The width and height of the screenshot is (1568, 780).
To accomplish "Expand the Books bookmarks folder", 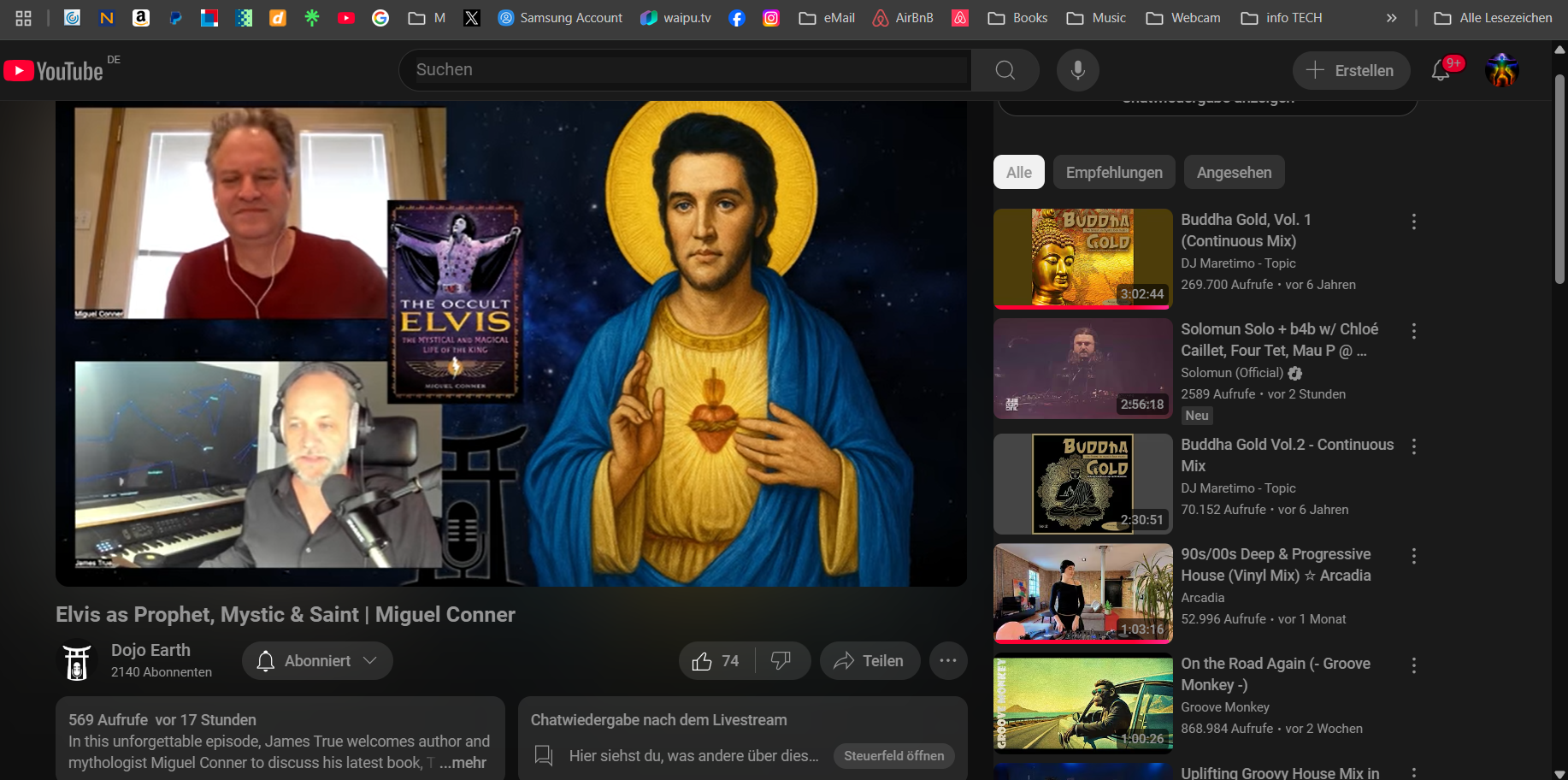I will pos(1017,18).
